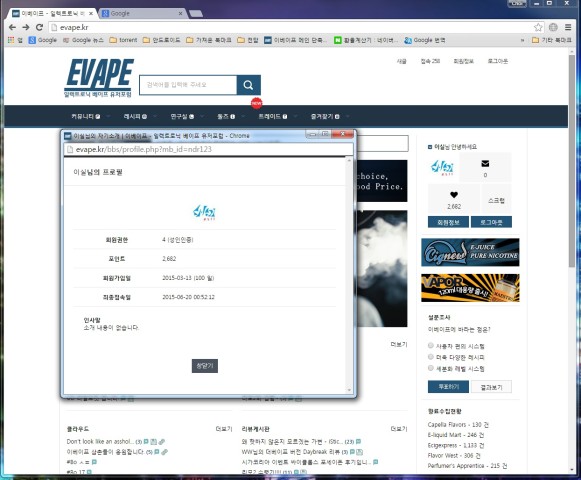Expand the 레시피 navigation dropdown
This screenshot has width=581, height=480.
[x=135, y=116]
